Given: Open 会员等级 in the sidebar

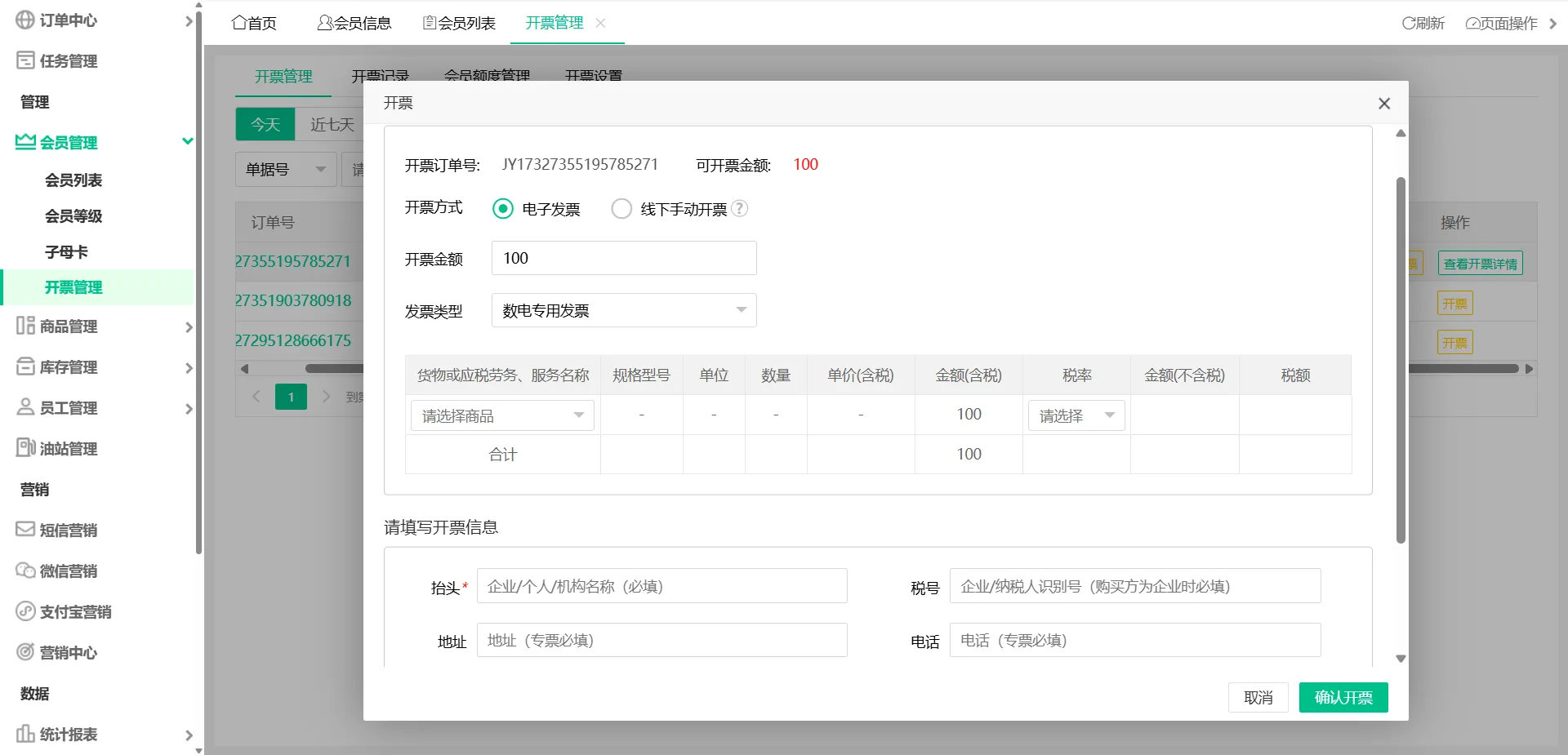Looking at the screenshot, I should pos(73,216).
